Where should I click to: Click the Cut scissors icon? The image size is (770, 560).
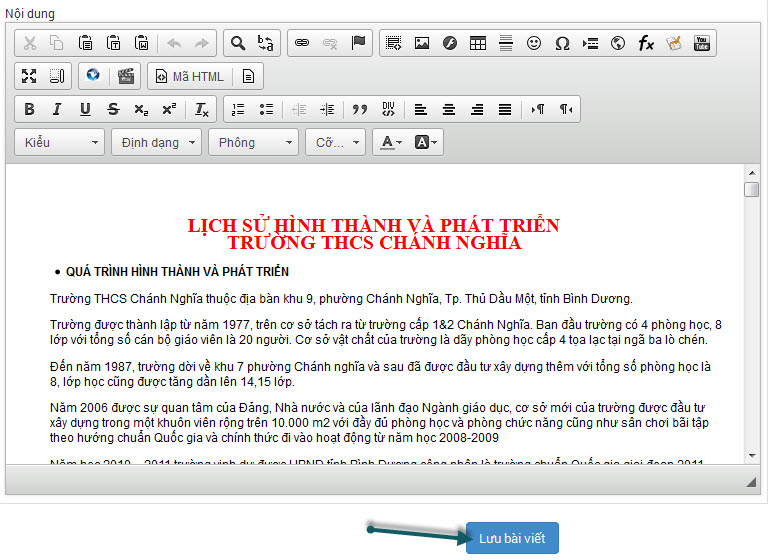tap(30, 43)
